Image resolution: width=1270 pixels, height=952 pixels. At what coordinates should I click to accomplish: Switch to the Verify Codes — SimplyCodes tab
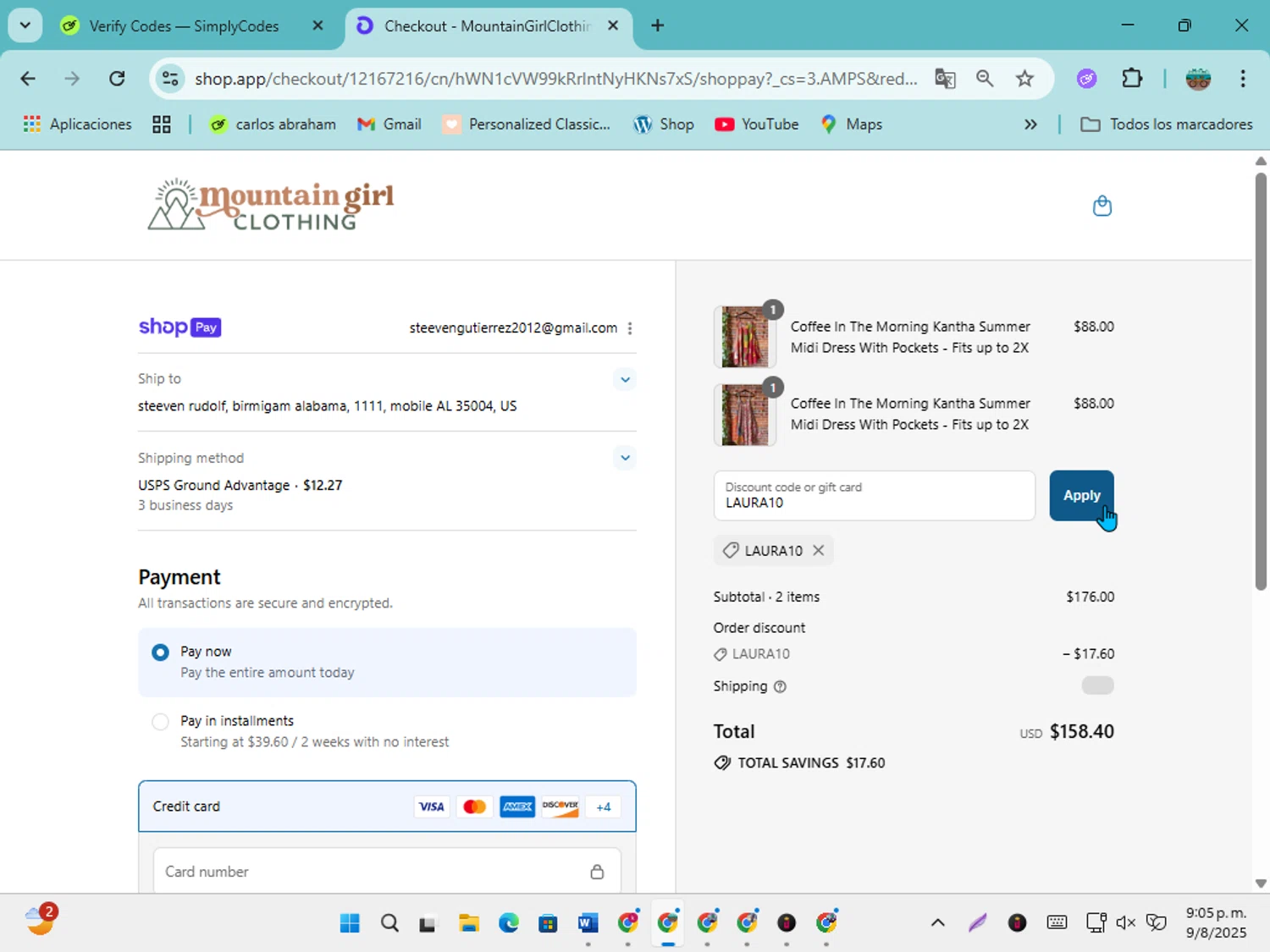(184, 26)
